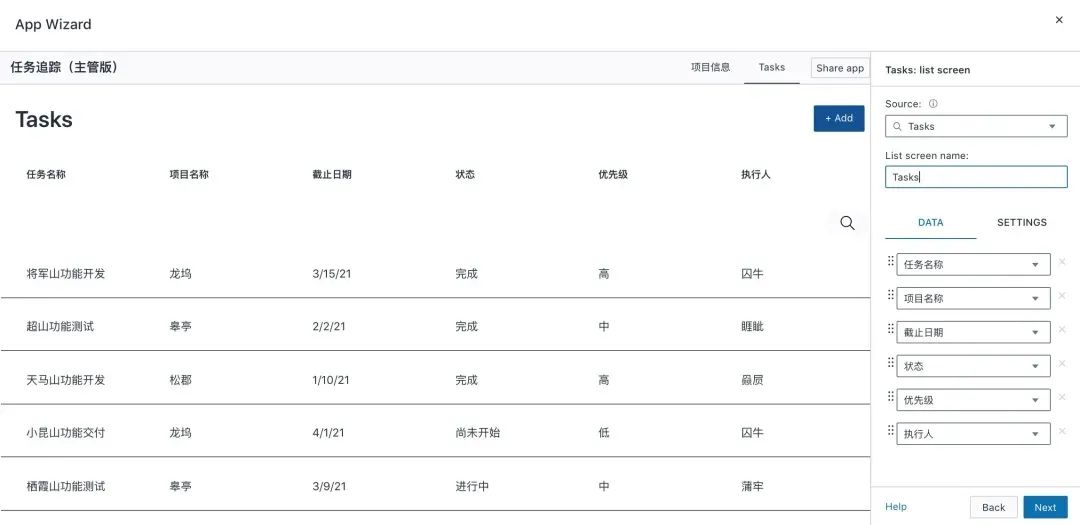
Task: Grab drag handle for 任务名称 field
Action: [x=891, y=262]
